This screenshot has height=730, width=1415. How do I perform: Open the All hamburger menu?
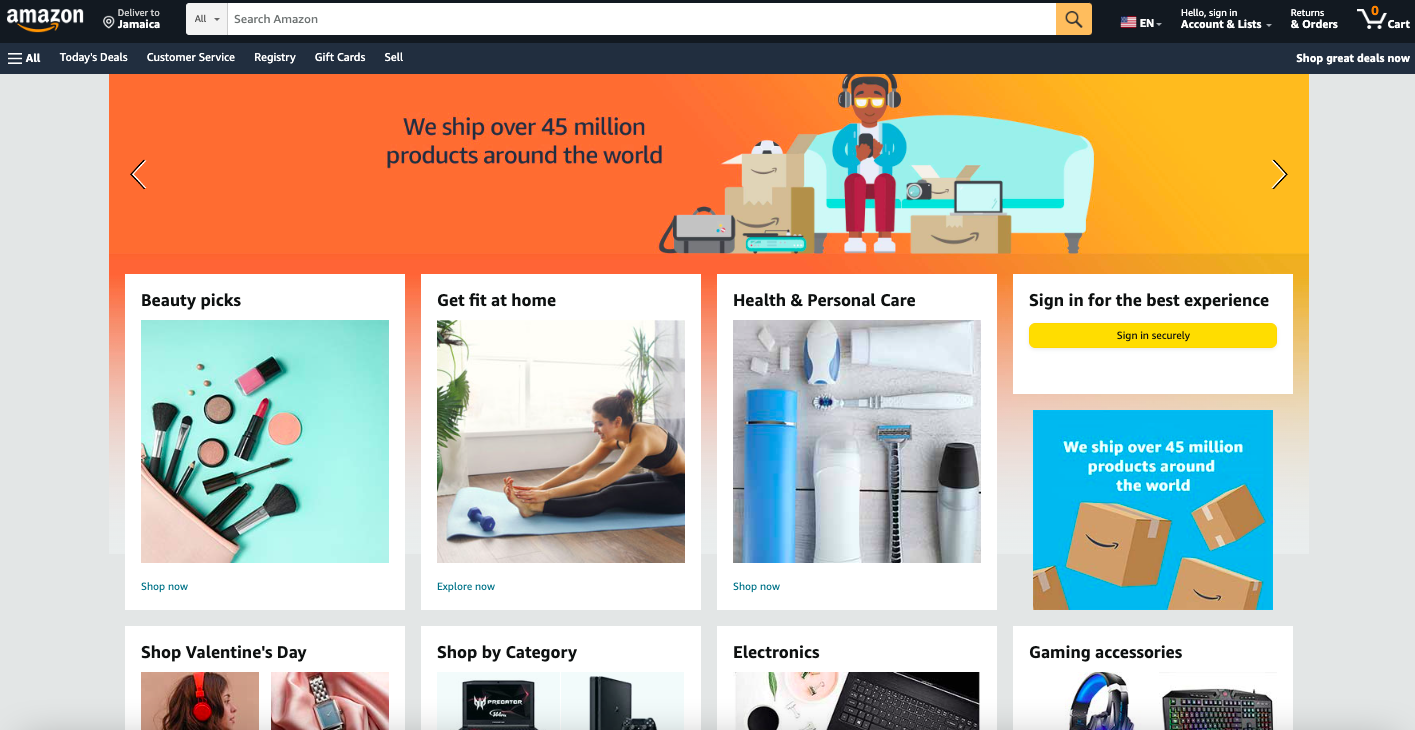click(24, 58)
